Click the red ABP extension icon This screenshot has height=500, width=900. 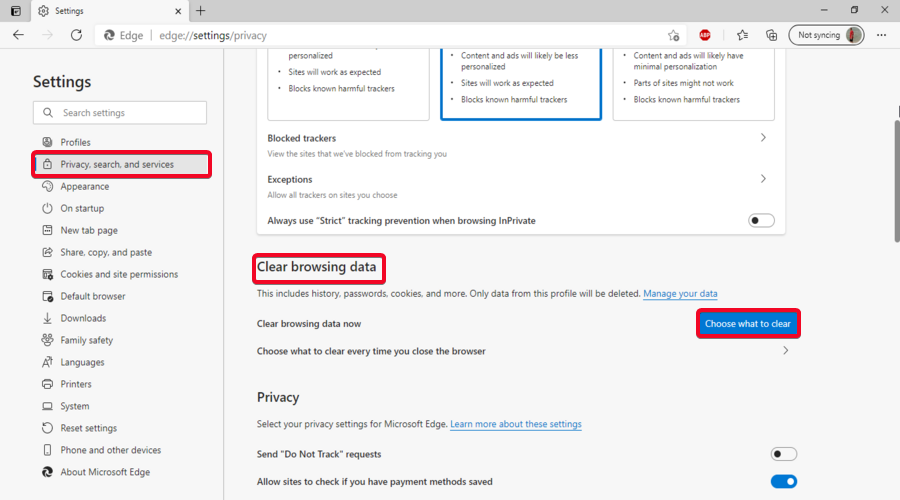point(705,35)
